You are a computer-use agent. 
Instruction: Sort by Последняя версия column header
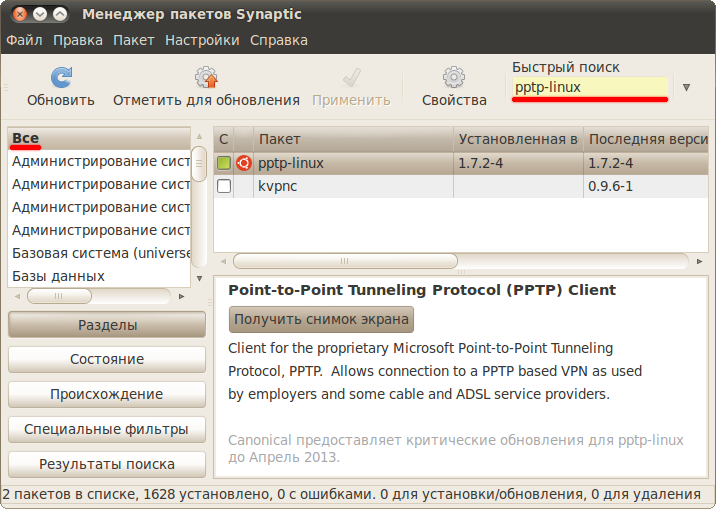click(x=646, y=139)
